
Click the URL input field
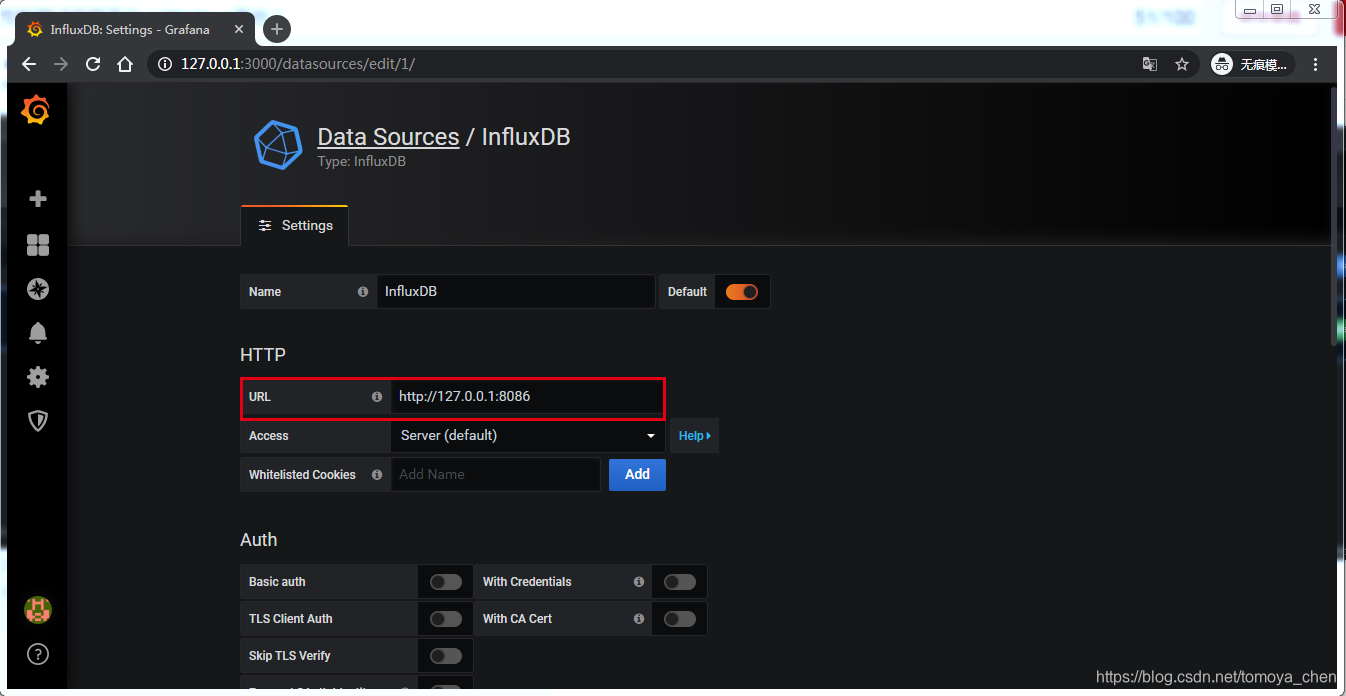tap(526, 397)
